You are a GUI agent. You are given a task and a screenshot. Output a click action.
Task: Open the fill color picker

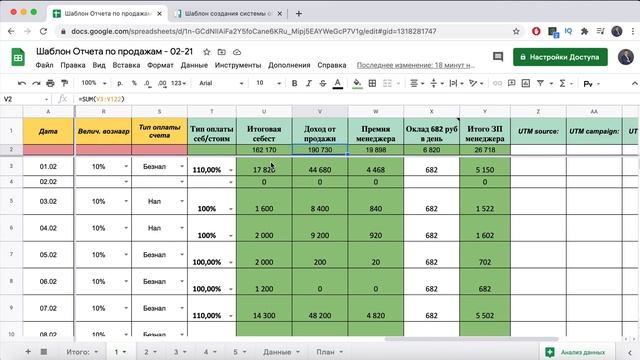[357, 83]
